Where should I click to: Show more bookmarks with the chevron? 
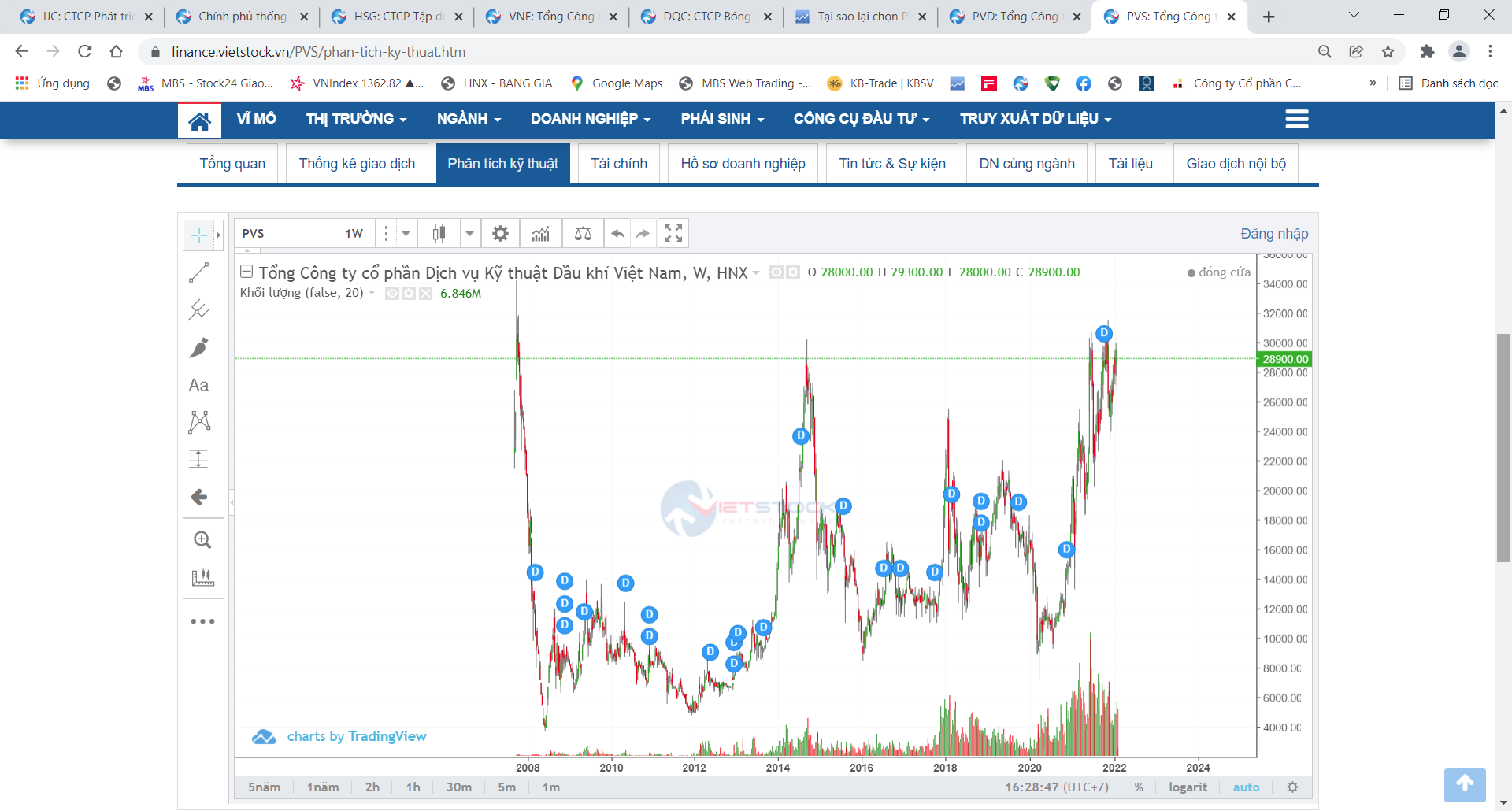click(1373, 83)
